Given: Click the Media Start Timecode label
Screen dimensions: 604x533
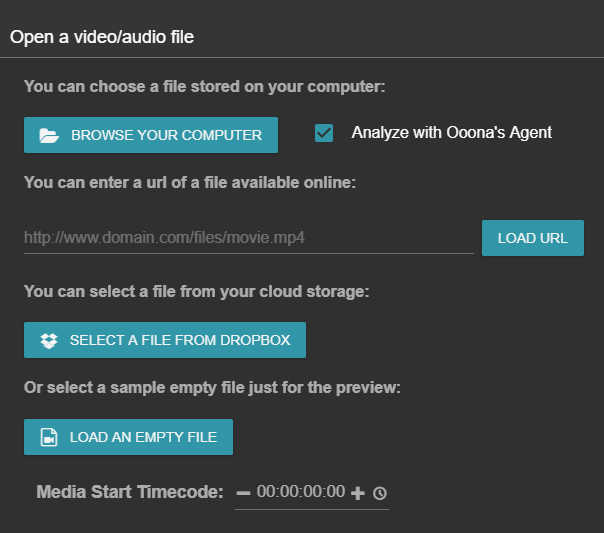Looking at the screenshot, I should pyautogui.click(x=130, y=492).
